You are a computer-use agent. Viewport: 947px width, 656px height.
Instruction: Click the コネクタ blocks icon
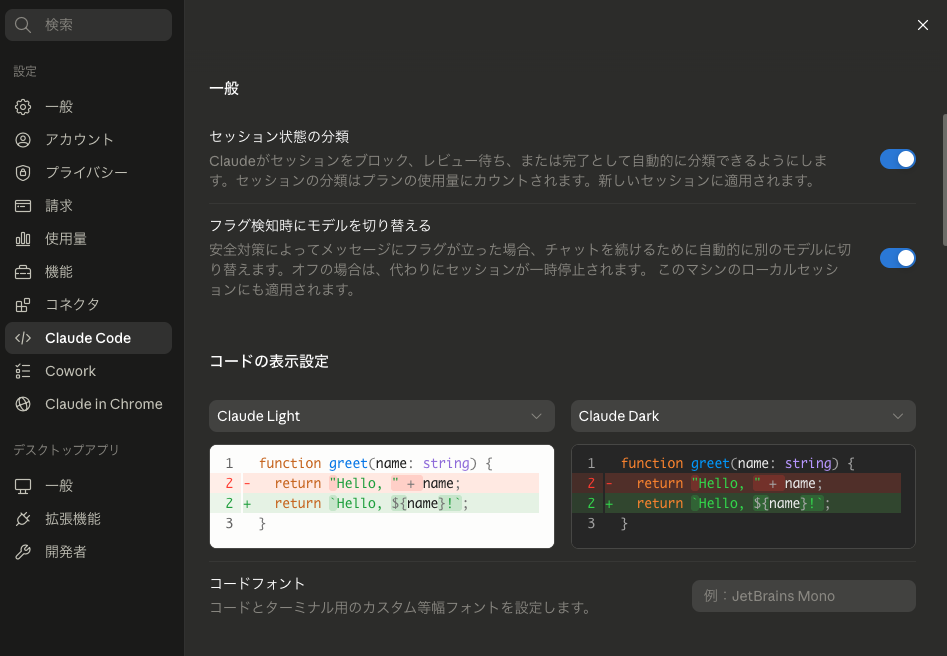click(23, 305)
